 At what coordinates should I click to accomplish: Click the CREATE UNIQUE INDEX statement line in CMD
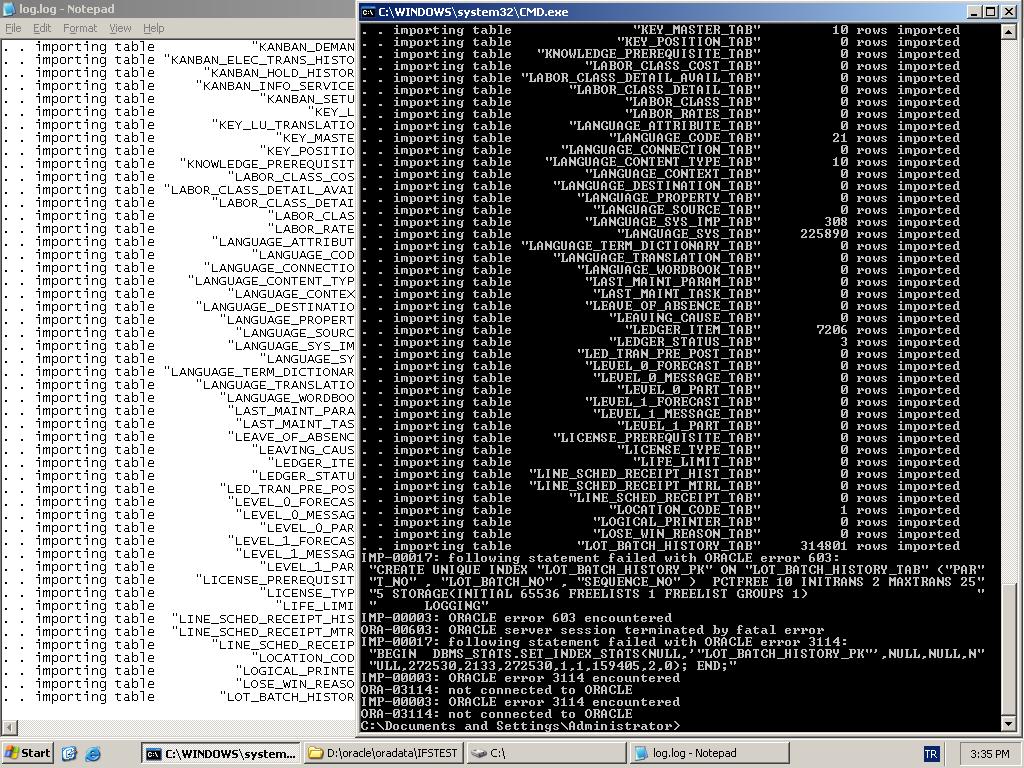pyautogui.click(x=677, y=570)
